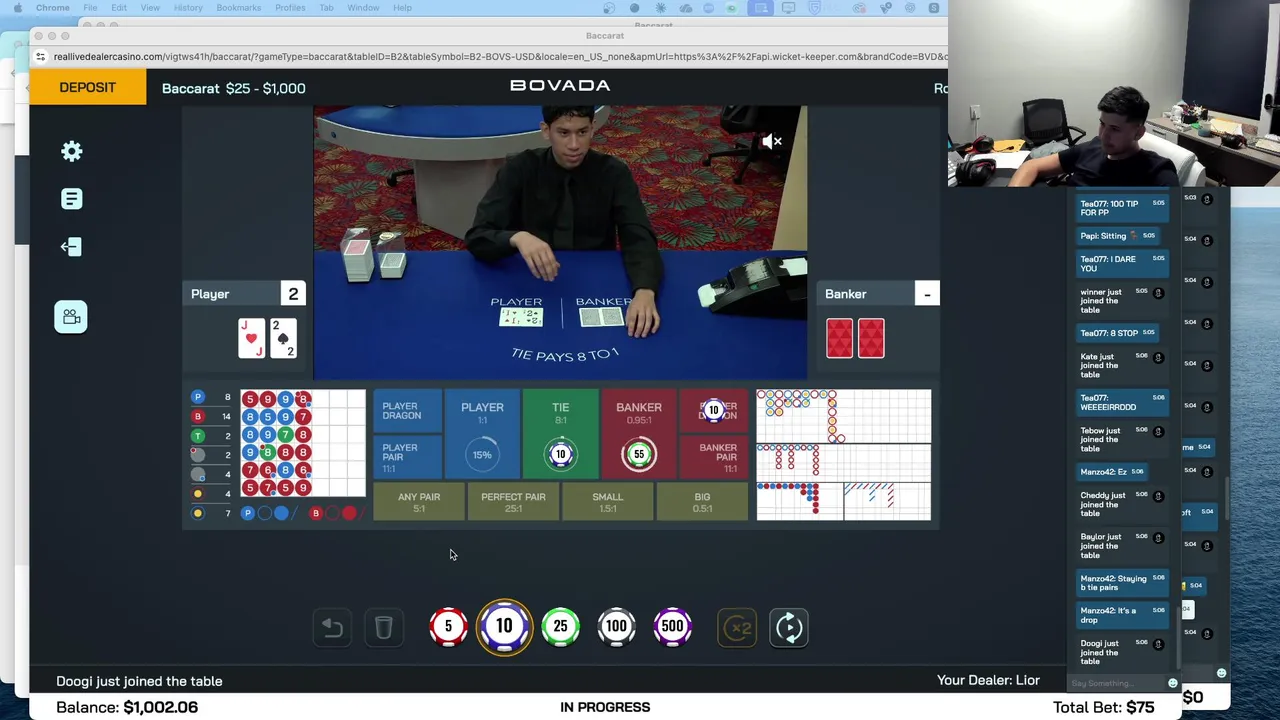Bet on the Banker Pair 11:1 spot

click(714, 457)
